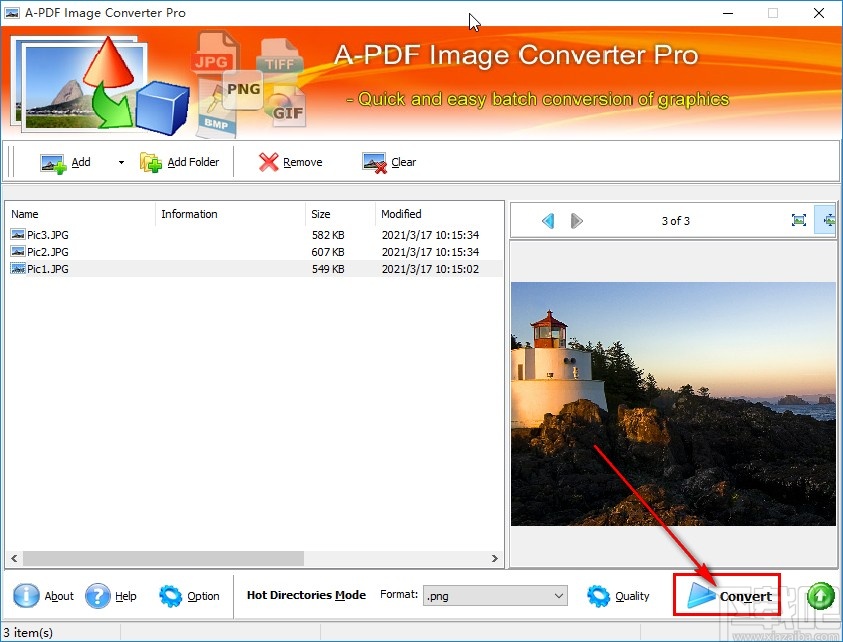843x642 pixels.
Task: Click the Add files icon
Action: click(x=54, y=161)
